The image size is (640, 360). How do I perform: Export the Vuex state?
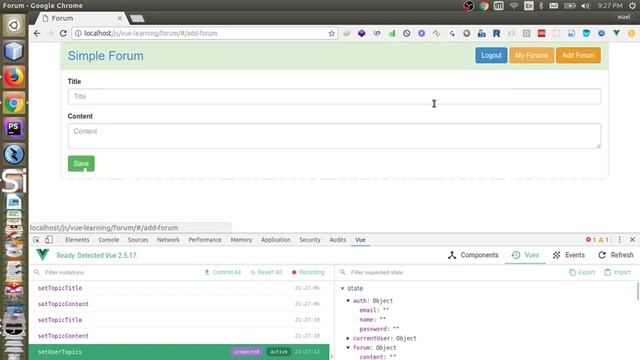582,272
